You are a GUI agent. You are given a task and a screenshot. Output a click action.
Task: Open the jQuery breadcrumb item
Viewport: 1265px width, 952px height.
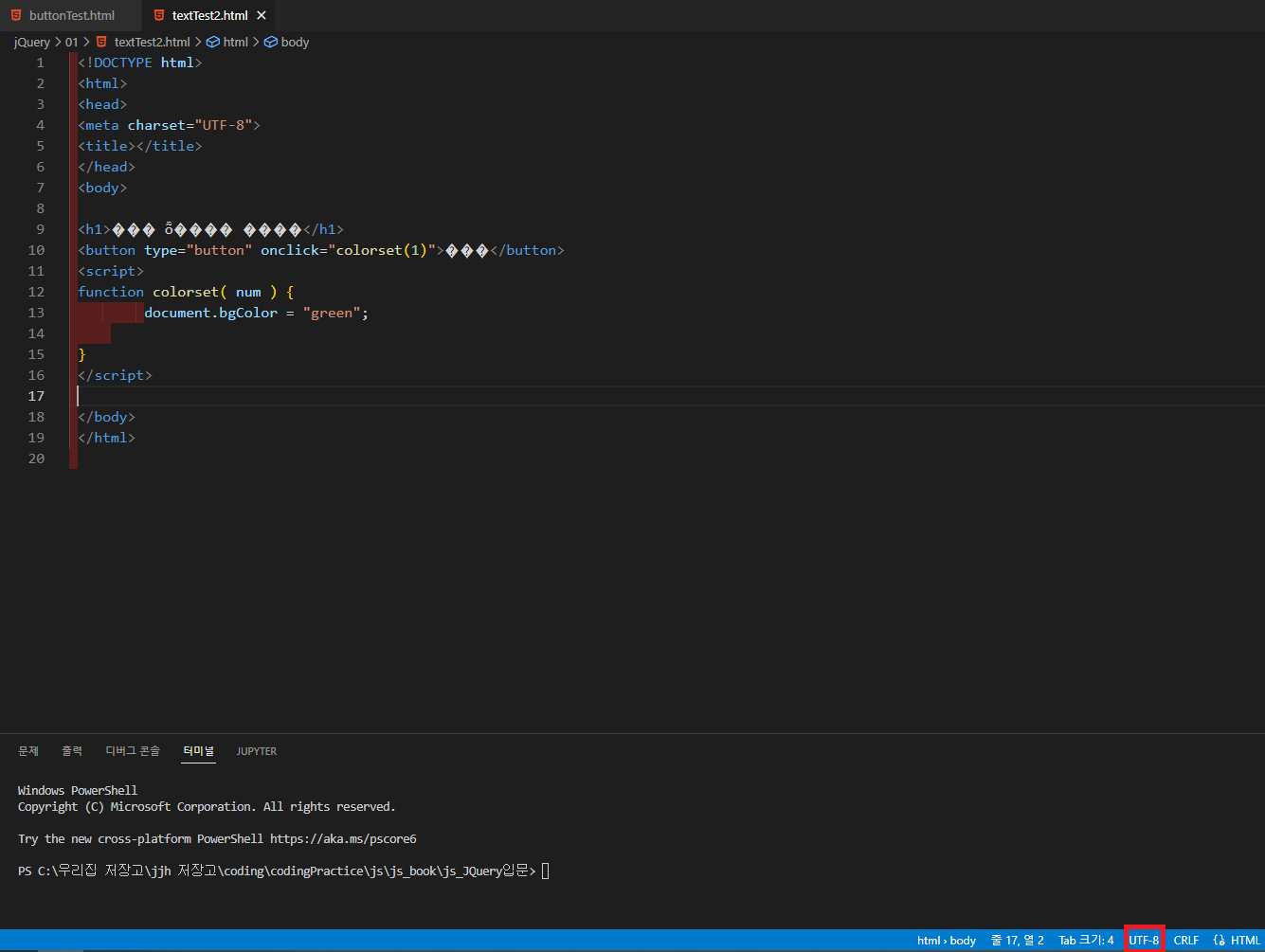[x=31, y=42]
